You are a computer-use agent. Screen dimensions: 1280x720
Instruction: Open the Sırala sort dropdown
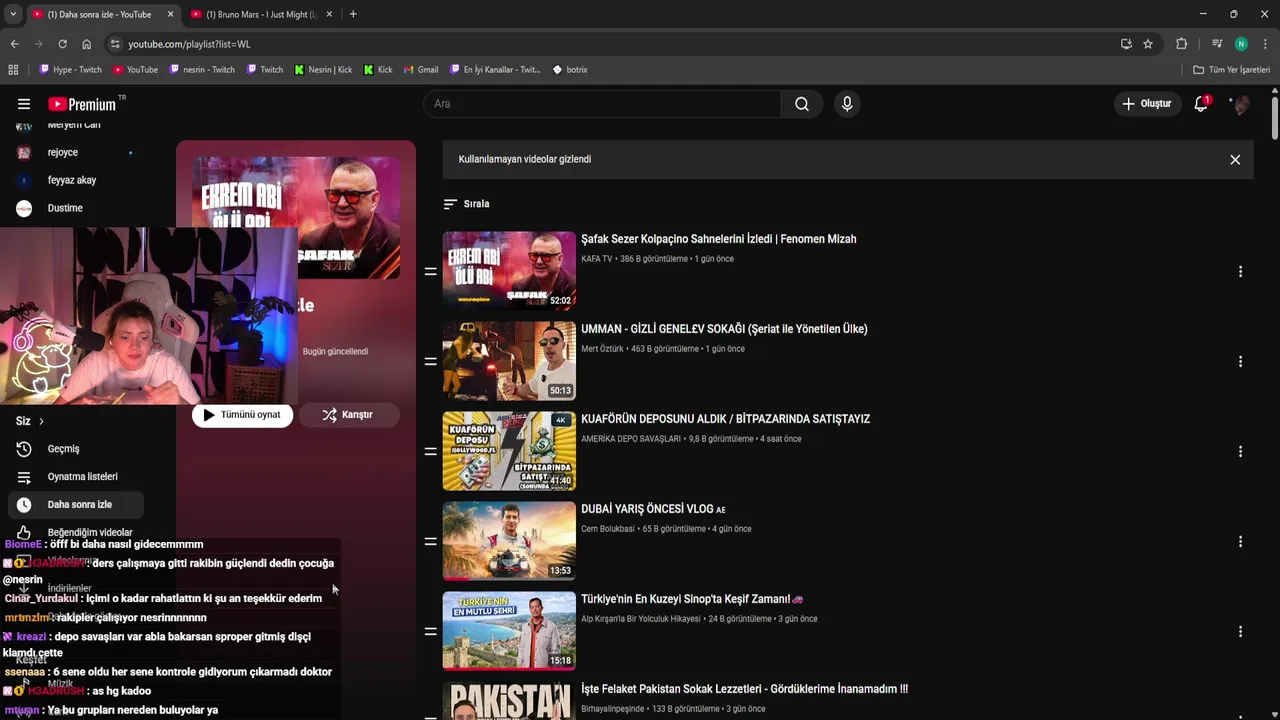(x=466, y=204)
